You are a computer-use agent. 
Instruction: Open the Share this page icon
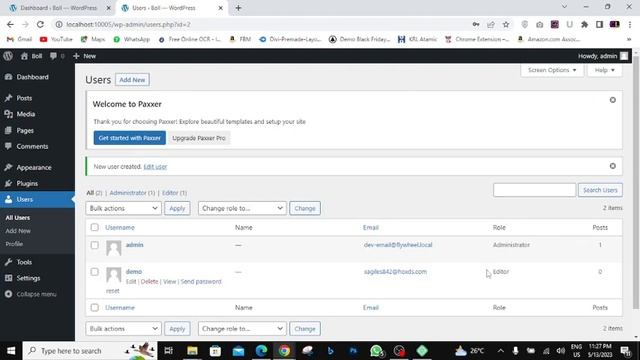tap(491, 24)
